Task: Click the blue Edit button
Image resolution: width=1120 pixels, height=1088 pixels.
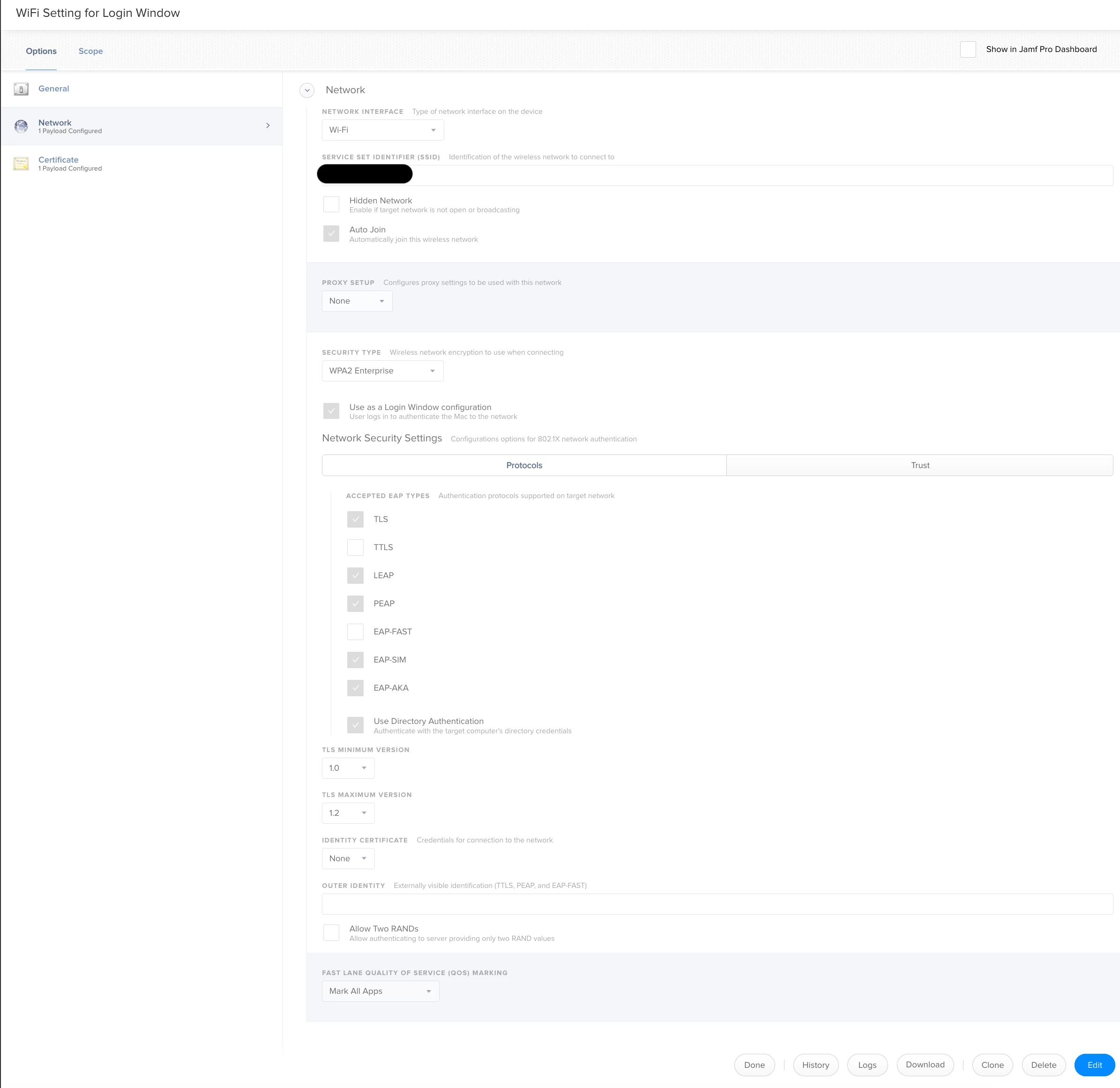Action: click(1094, 1065)
